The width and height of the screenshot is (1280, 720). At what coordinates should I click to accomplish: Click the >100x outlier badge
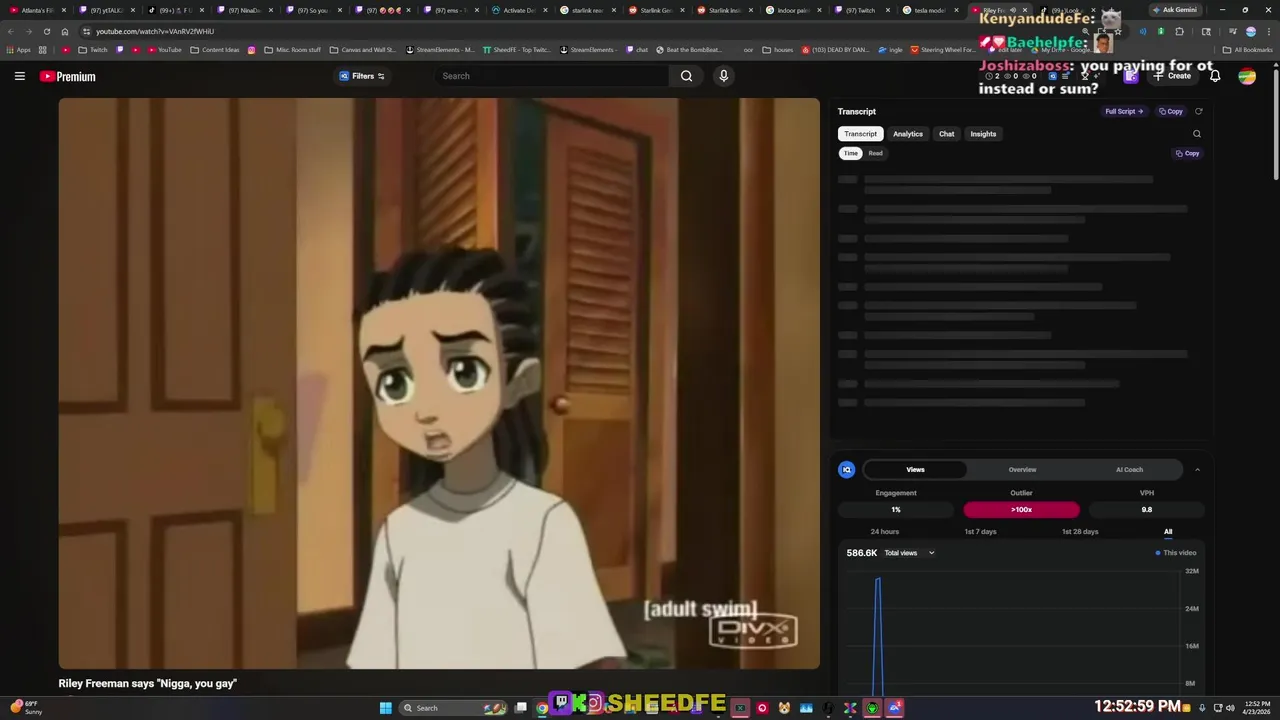[x=1021, y=509]
